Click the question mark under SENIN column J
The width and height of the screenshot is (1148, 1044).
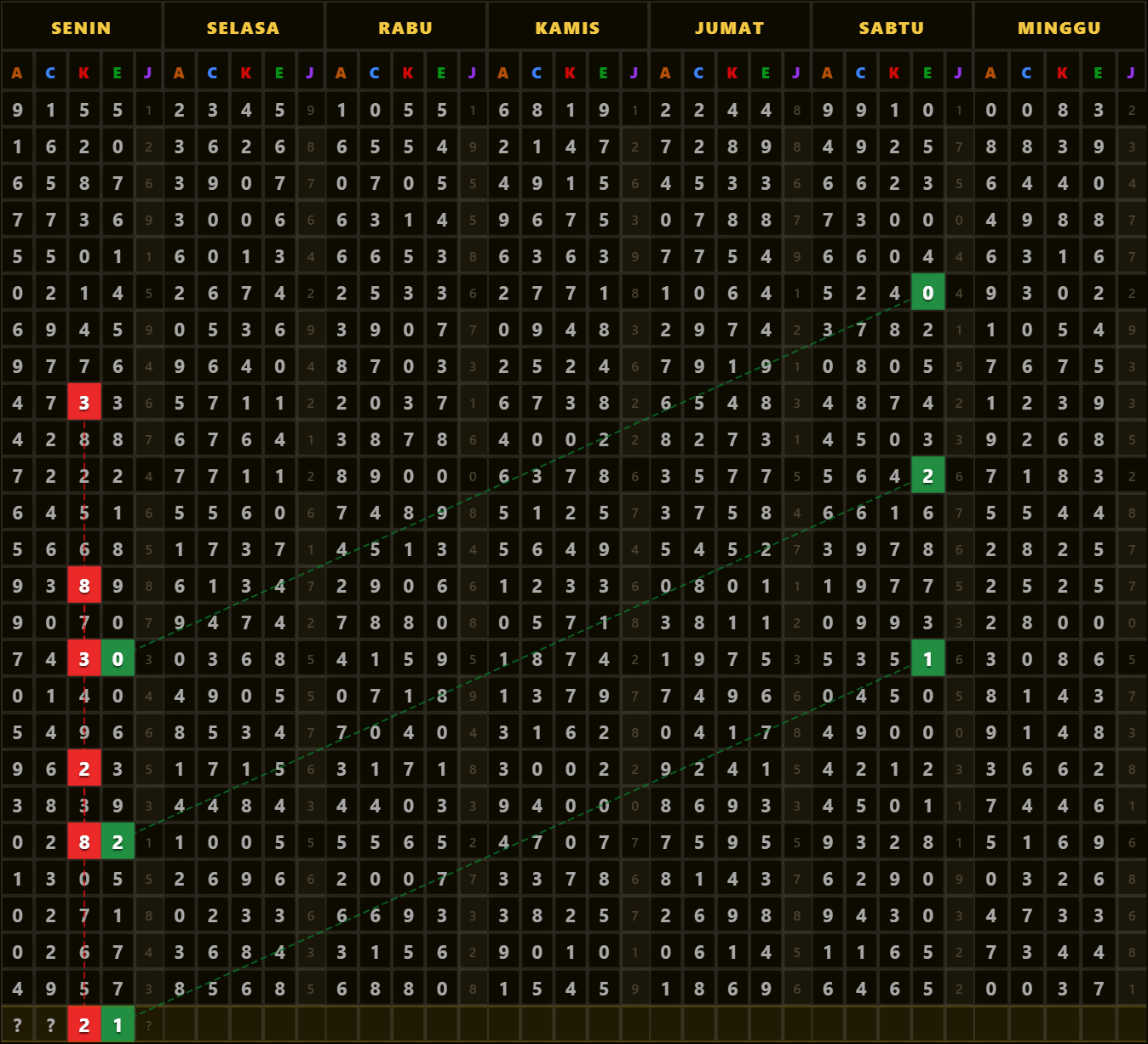[148, 1025]
